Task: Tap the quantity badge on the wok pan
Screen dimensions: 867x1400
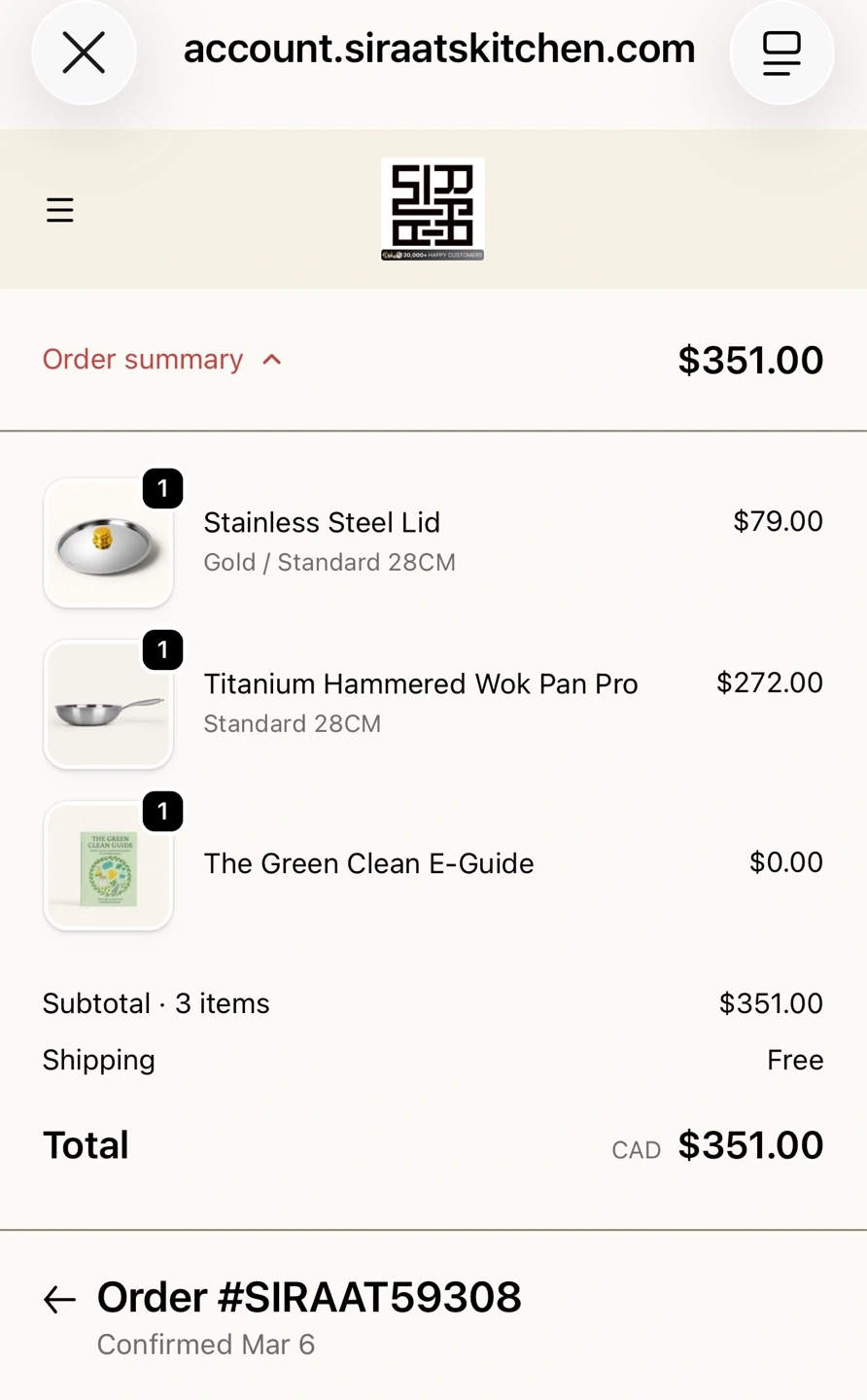Action: click(163, 650)
